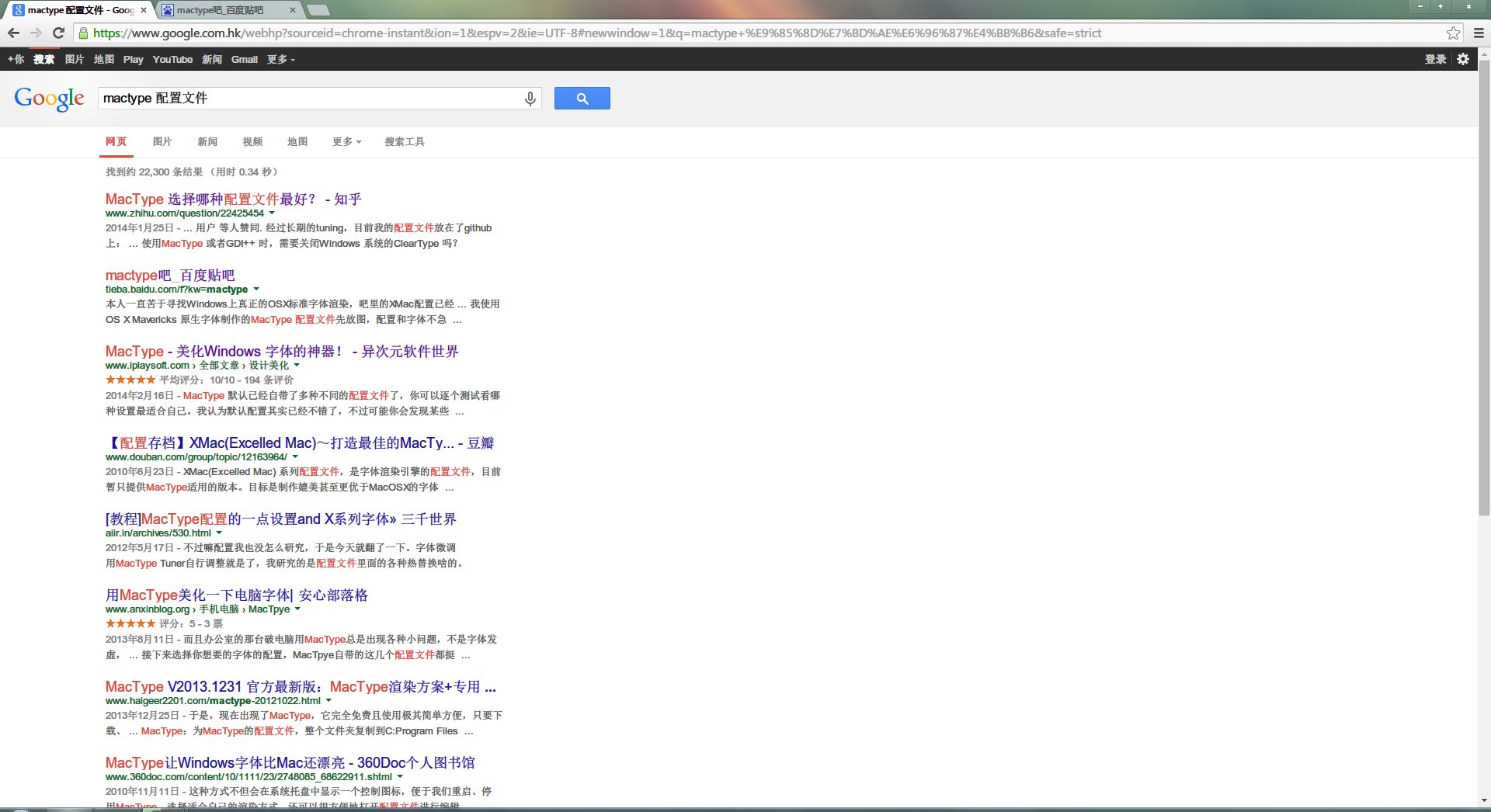Click the 登录 sign-in button
Screen dimensions: 1491x812
click(x=1435, y=59)
